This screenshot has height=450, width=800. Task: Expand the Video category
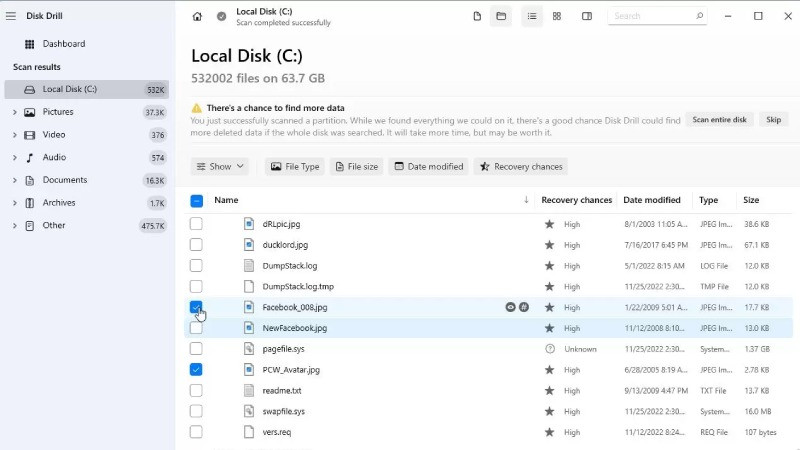[x=14, y=135]
